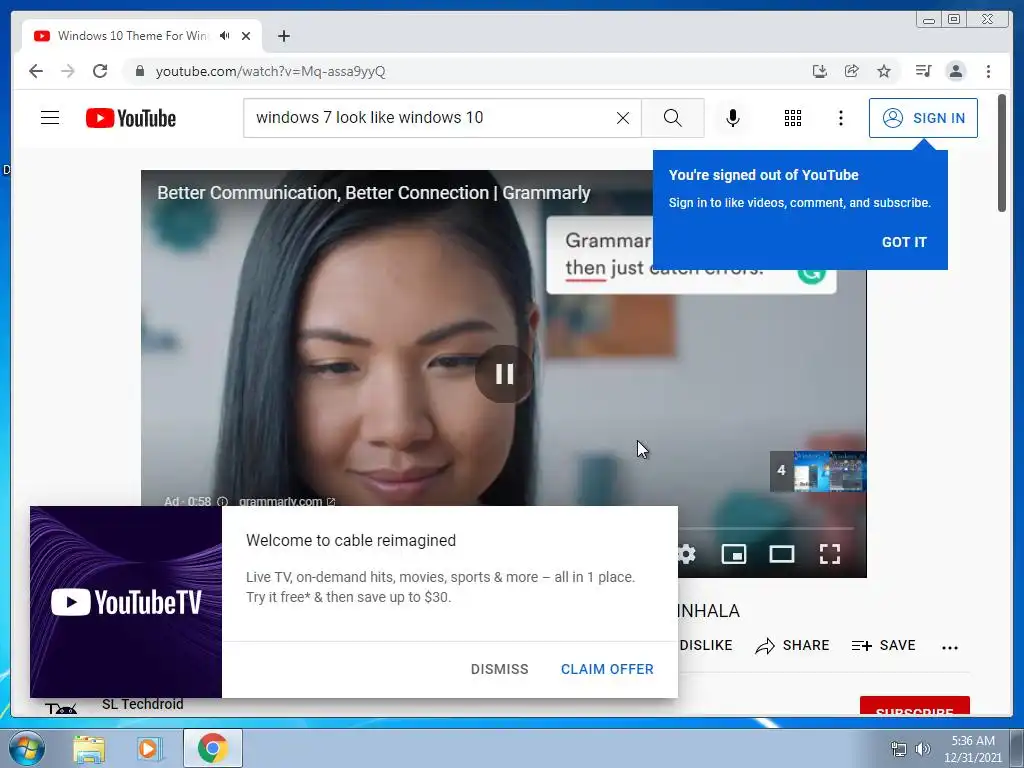
Task: View site information lock icon
Action: tap(139, 71)
